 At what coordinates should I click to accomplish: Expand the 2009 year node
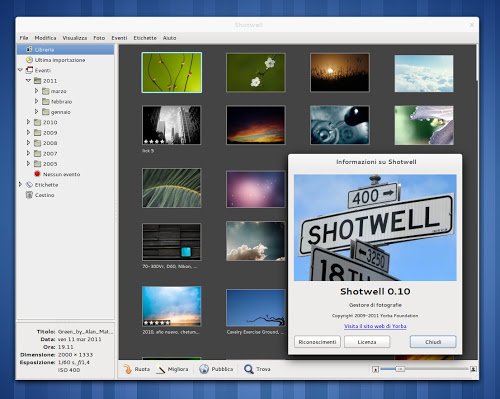[28, 132]
